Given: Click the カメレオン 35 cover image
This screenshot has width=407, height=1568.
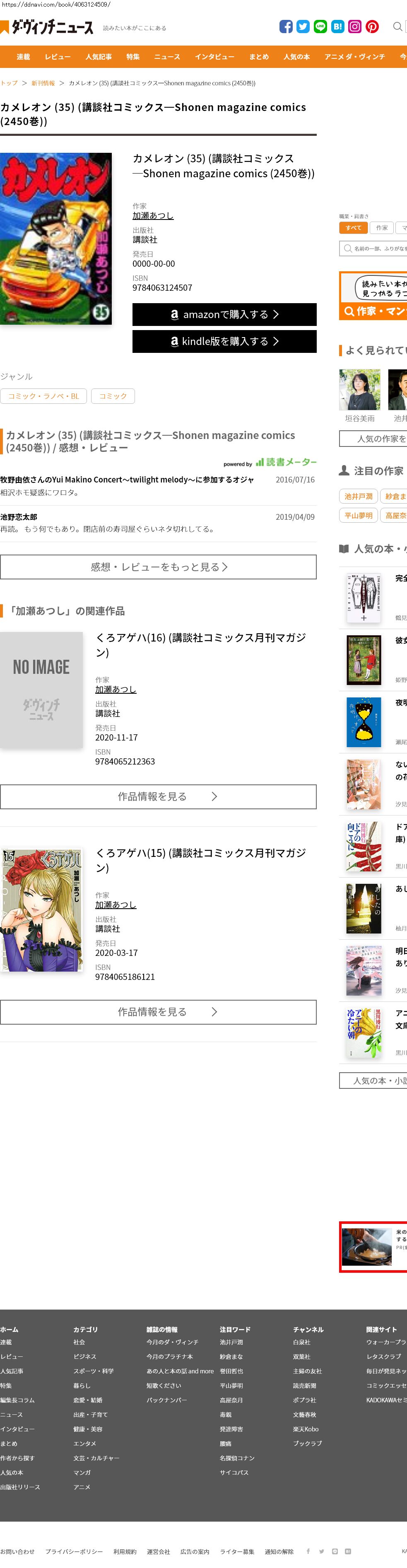Looking at the screenshot, I should tap(56, 239).
